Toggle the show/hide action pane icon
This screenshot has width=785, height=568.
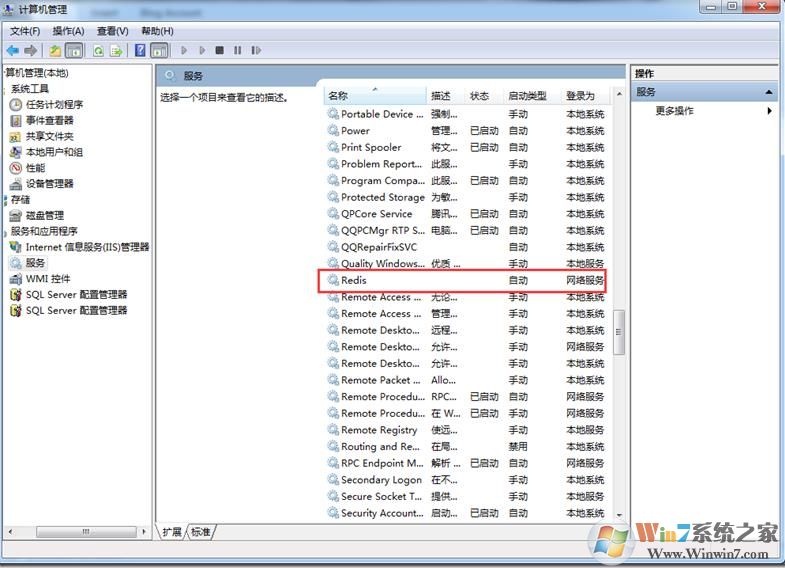click(x=159, y=50)
